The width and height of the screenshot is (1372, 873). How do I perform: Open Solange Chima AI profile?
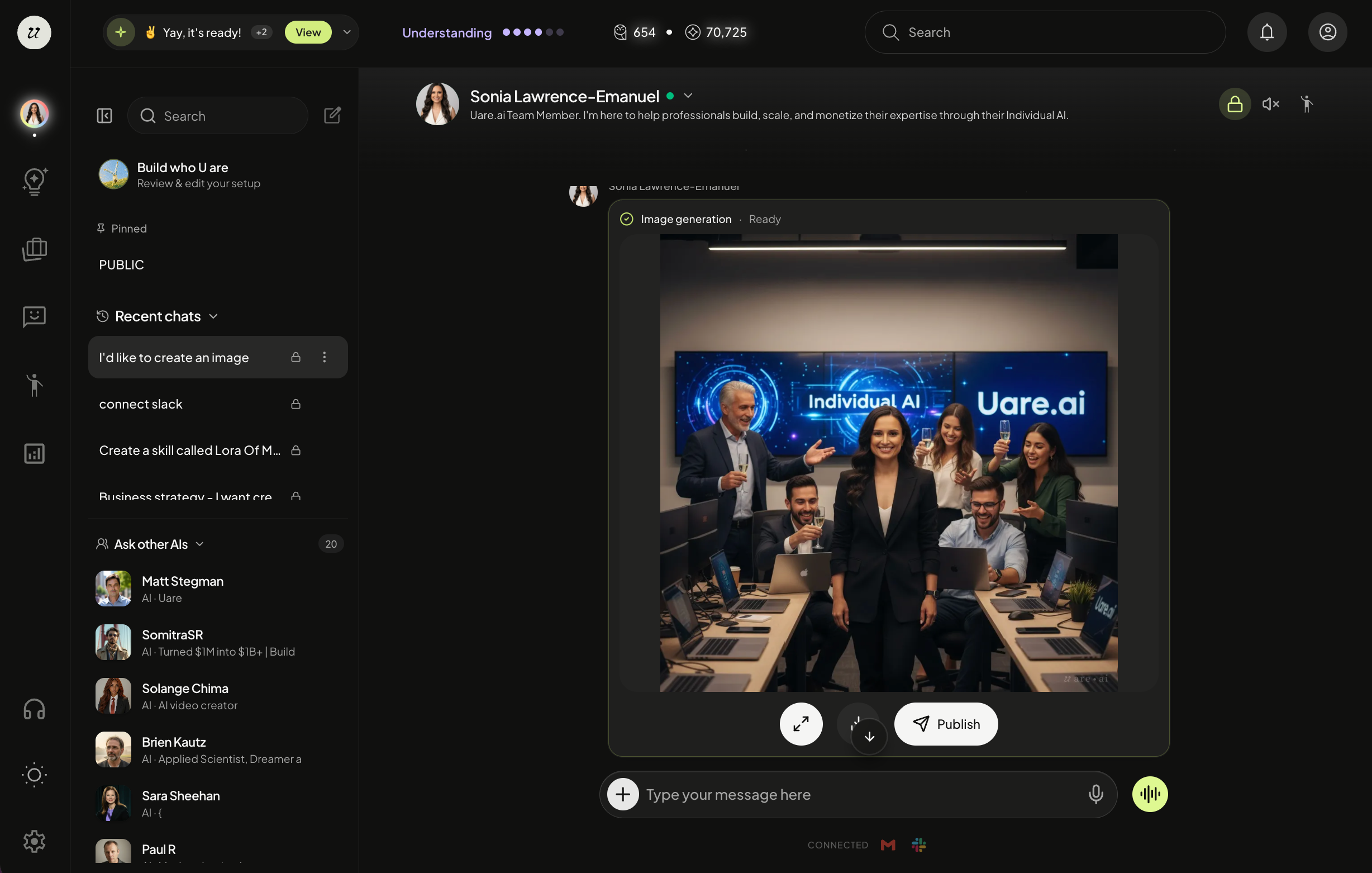pos(218,696)
